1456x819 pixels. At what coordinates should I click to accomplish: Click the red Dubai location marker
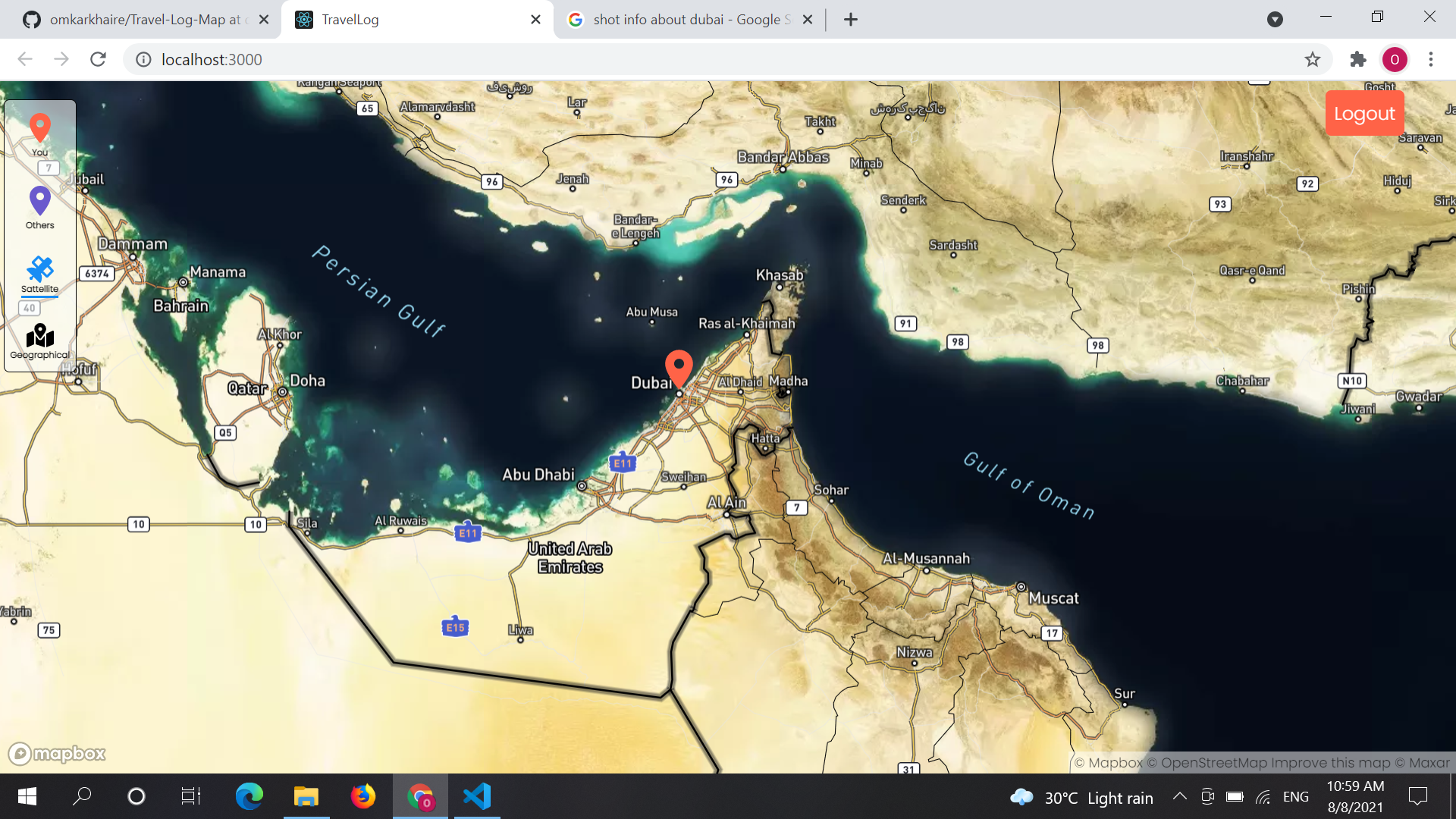679,367
